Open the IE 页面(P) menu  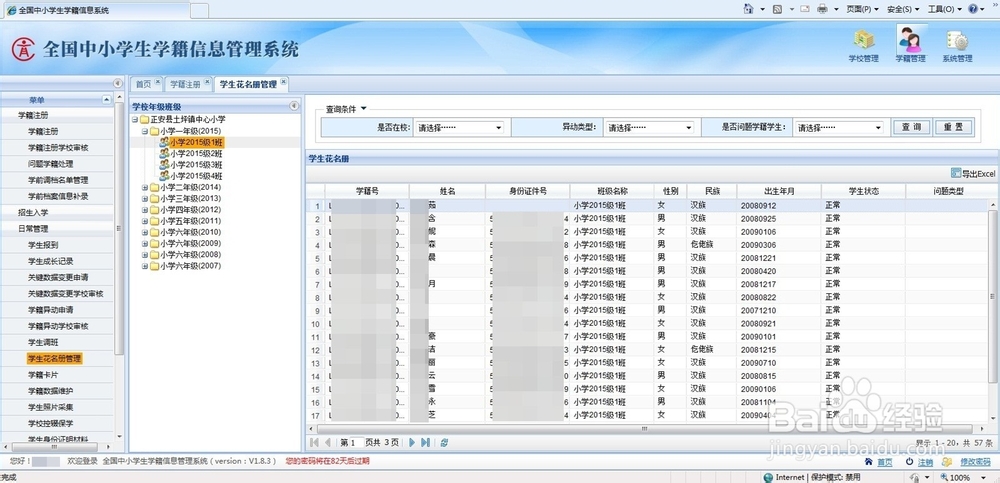[862, 9]
